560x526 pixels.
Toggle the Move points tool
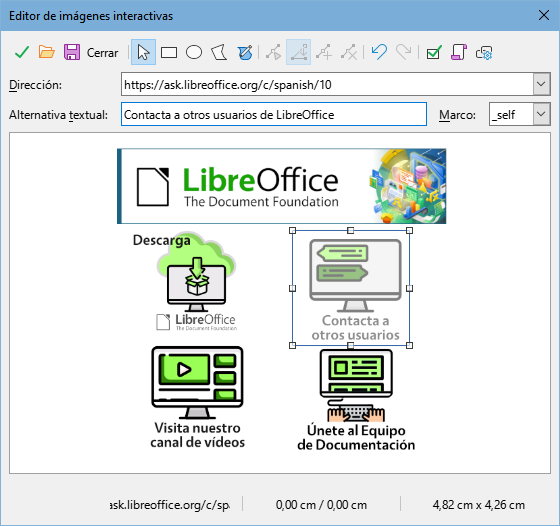click(299, 52)
